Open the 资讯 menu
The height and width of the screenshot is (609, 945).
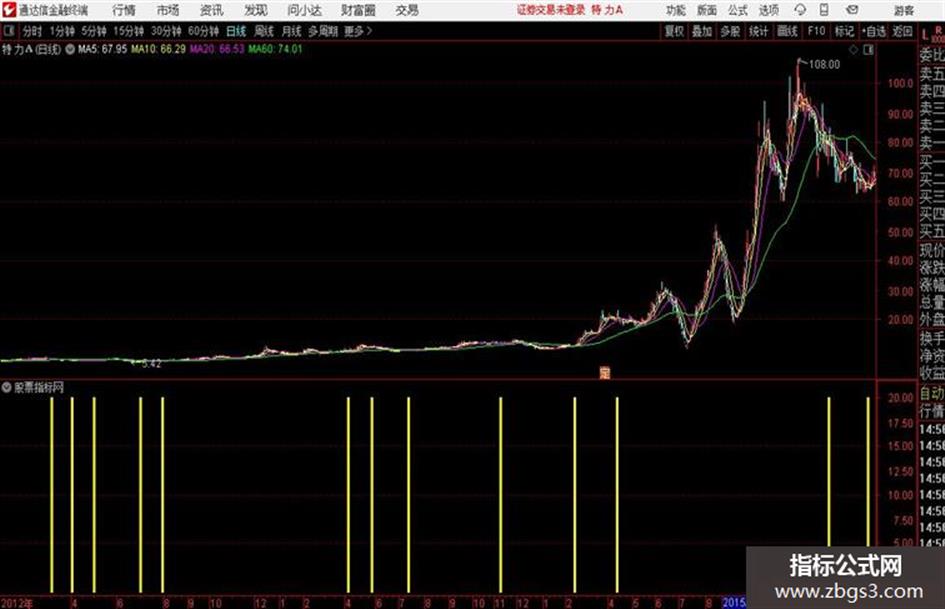tap(212, 10)
